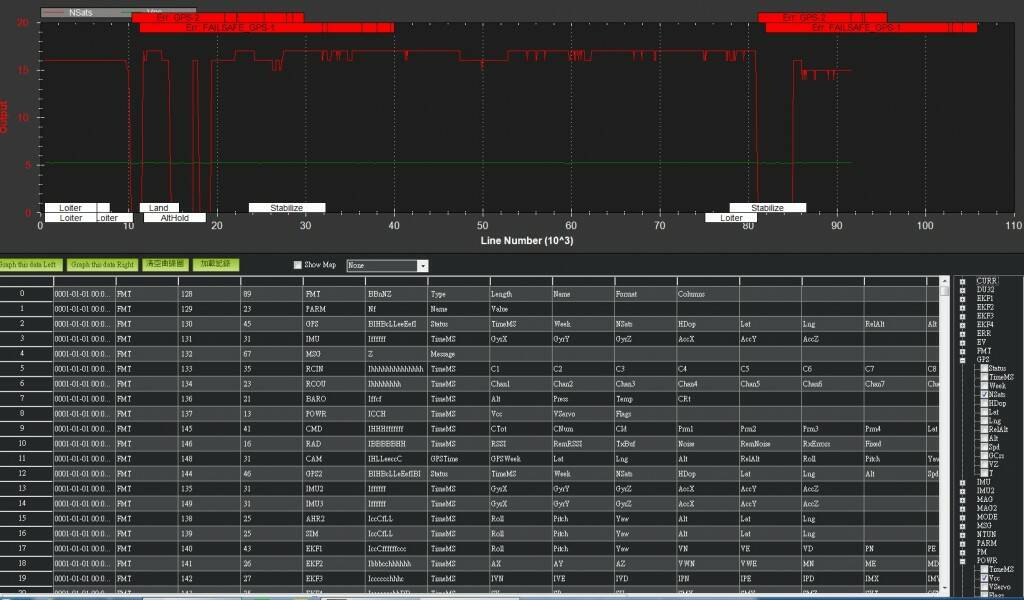This screenshot has width=1024, height=600.
Task: Click the 'Line Number (10^3)' axis title
Action: pos(526,241)
